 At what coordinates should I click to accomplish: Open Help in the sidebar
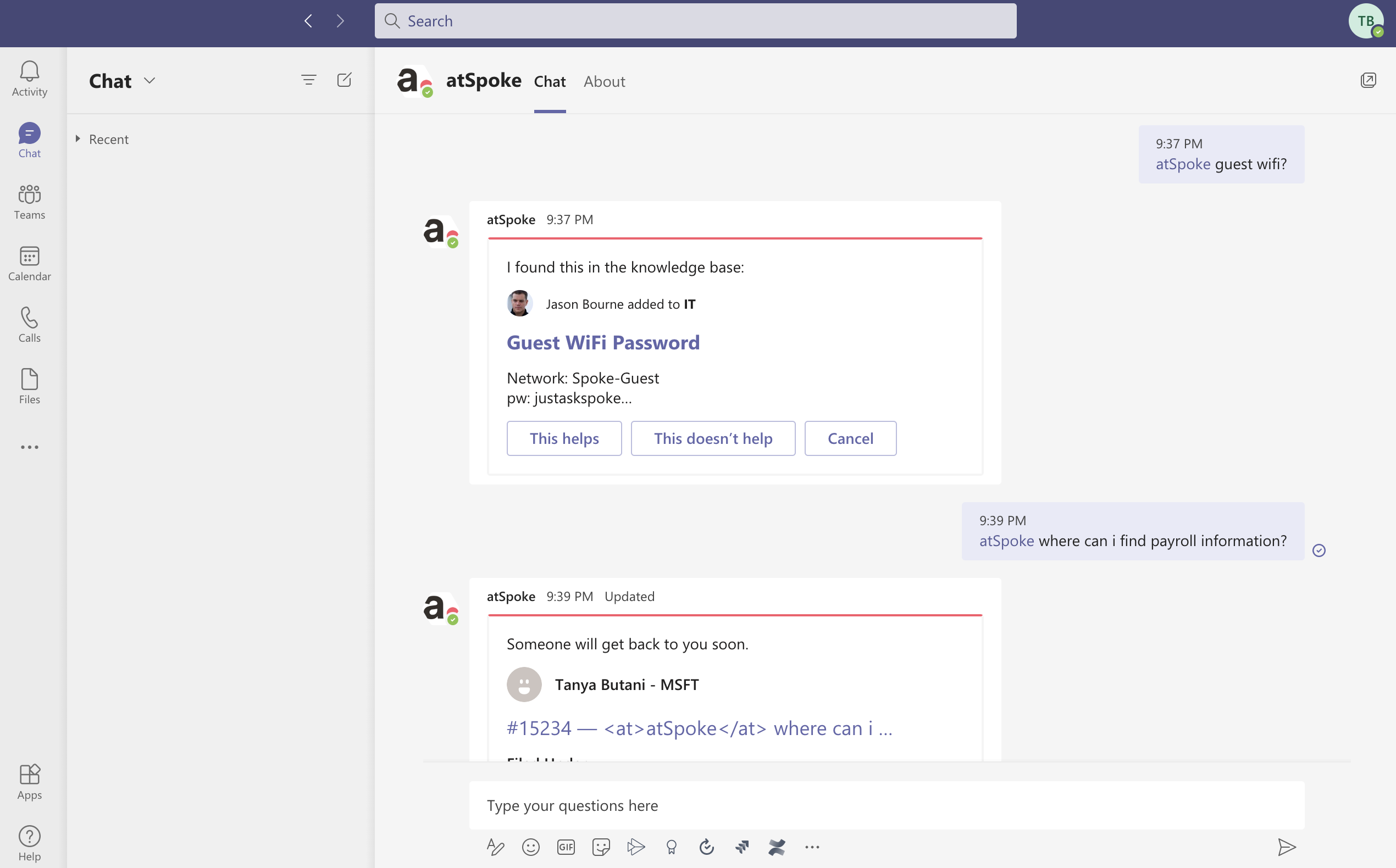[29, 843]
